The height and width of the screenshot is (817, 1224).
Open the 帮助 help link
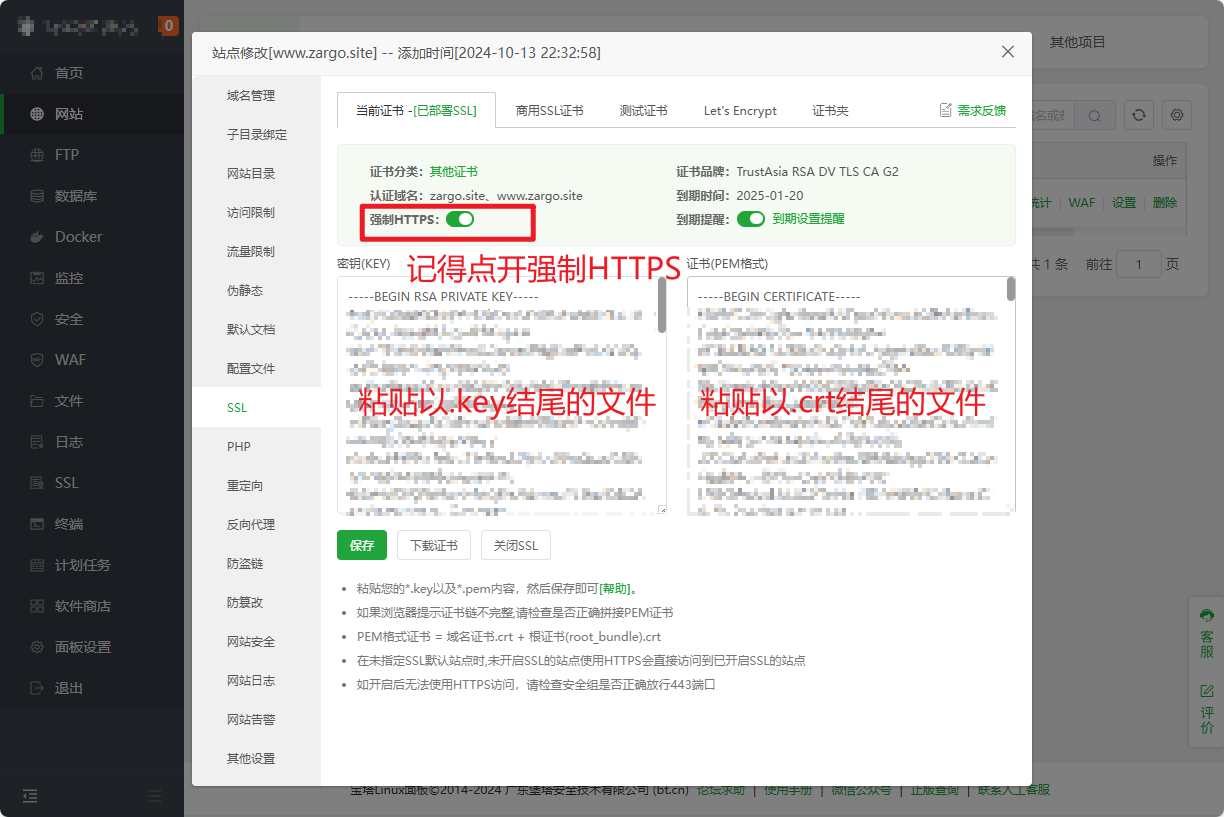click(x=614, y=589)
